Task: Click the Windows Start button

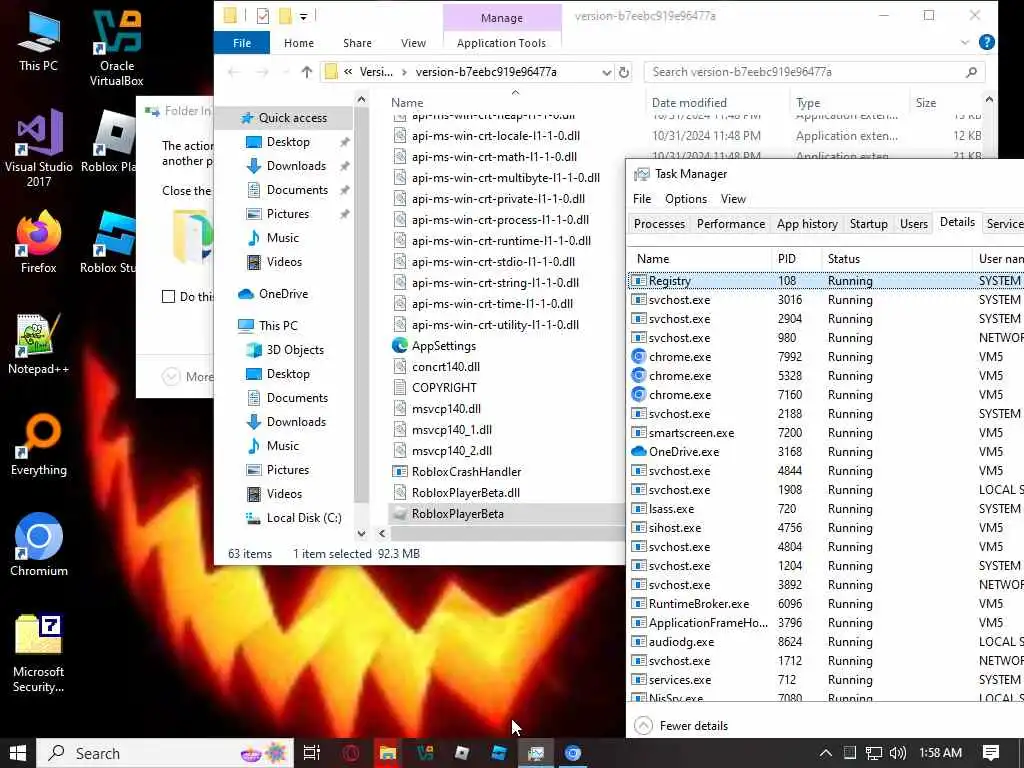Action: point(18,753)
